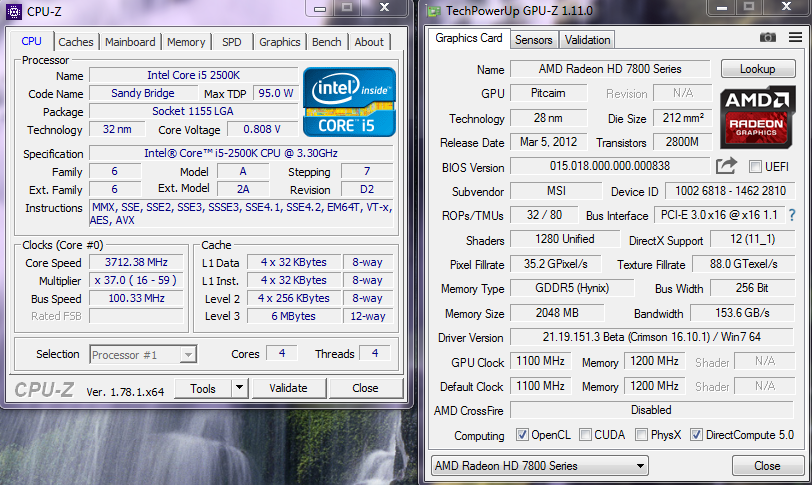Viewport: 812px width, 485px height.
Task: Expand the Tools button dropdown arrow
Action: point(239,388)
